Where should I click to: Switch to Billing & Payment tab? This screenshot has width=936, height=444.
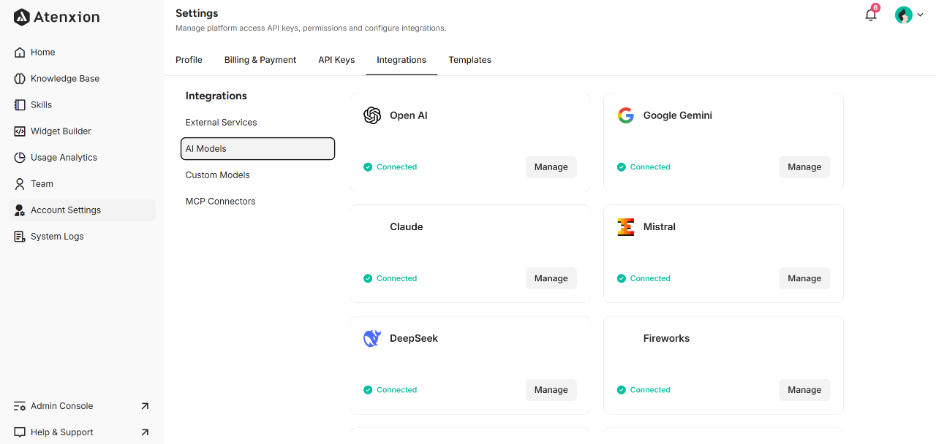click(260, 60)
